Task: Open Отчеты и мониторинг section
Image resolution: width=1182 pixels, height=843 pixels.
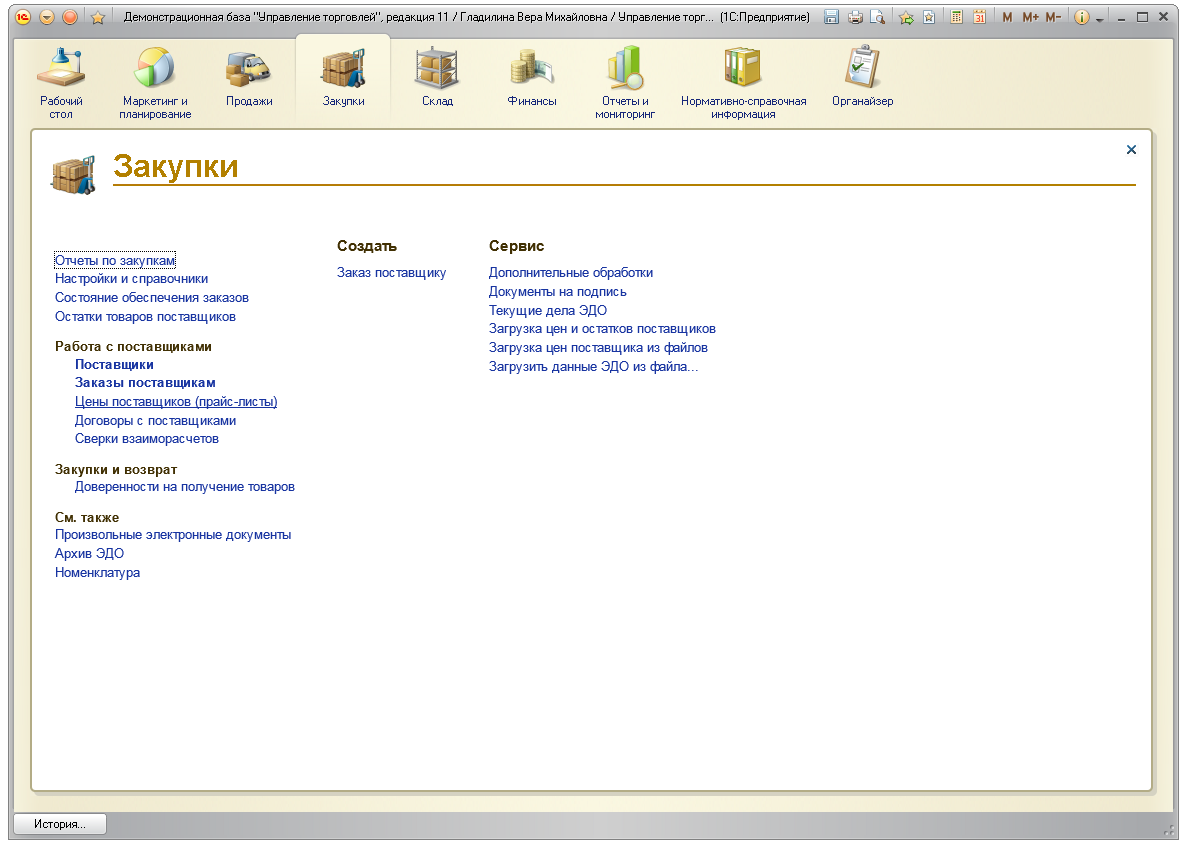Action: [x=625, y=81]
